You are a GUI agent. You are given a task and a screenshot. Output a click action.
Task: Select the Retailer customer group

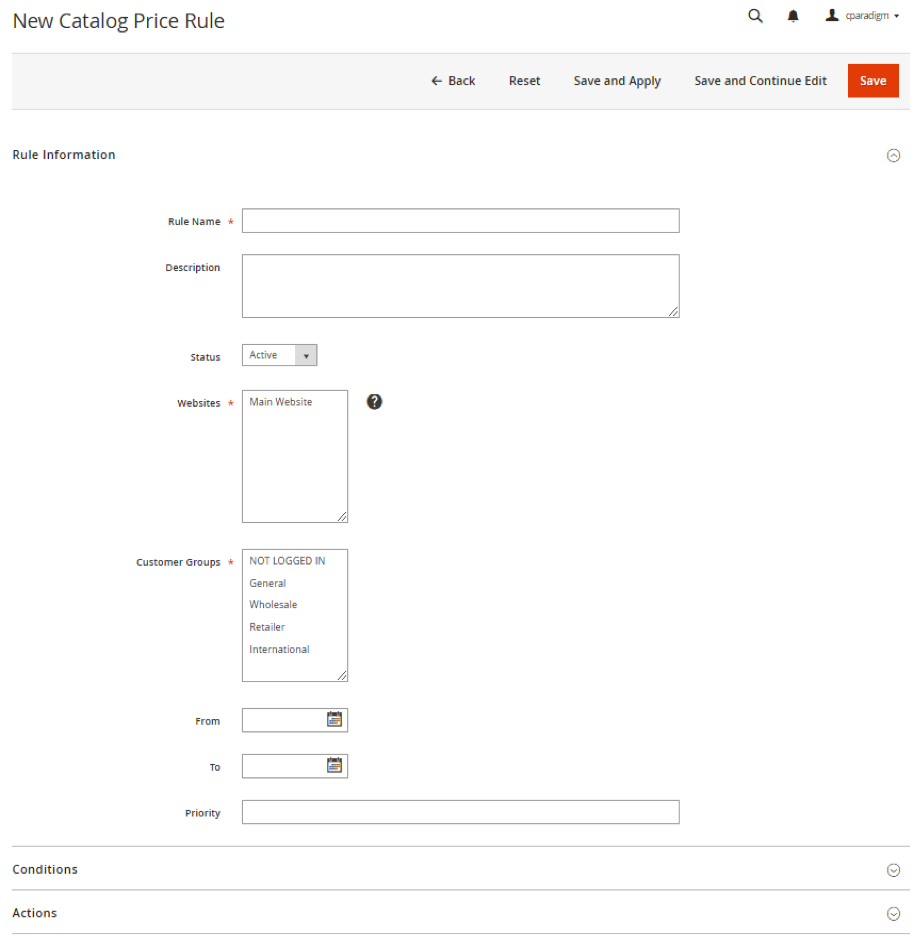pyautogui.click(x=267, y=626)
